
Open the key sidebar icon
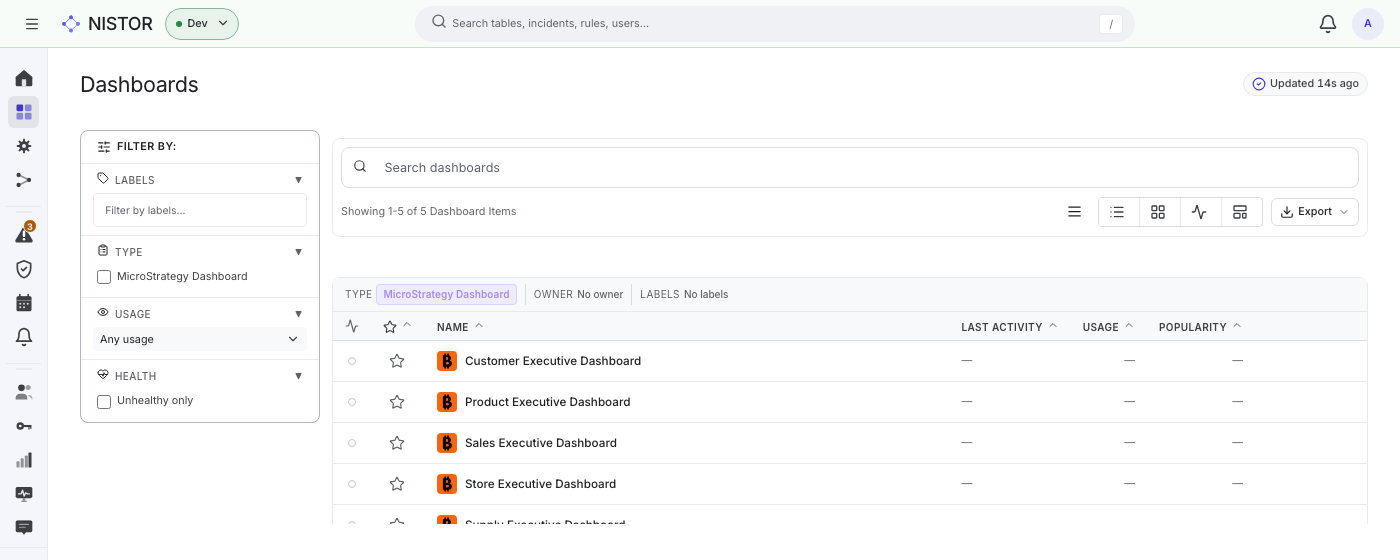pos(24,426)
